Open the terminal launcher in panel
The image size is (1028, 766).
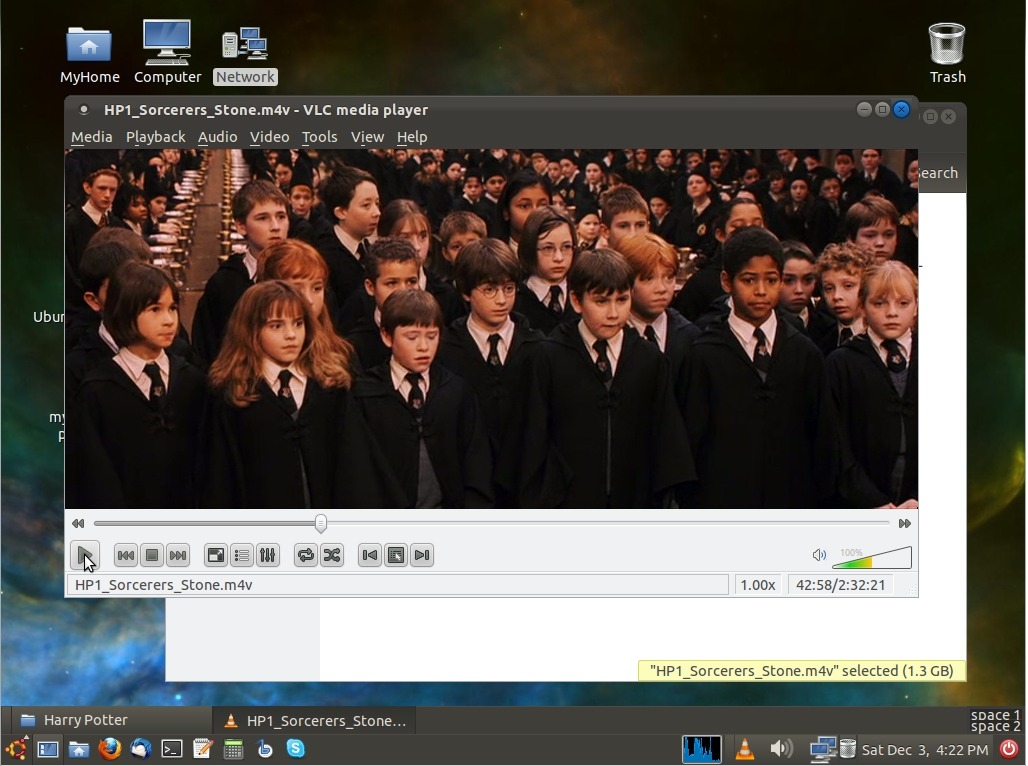click(172, 749)
